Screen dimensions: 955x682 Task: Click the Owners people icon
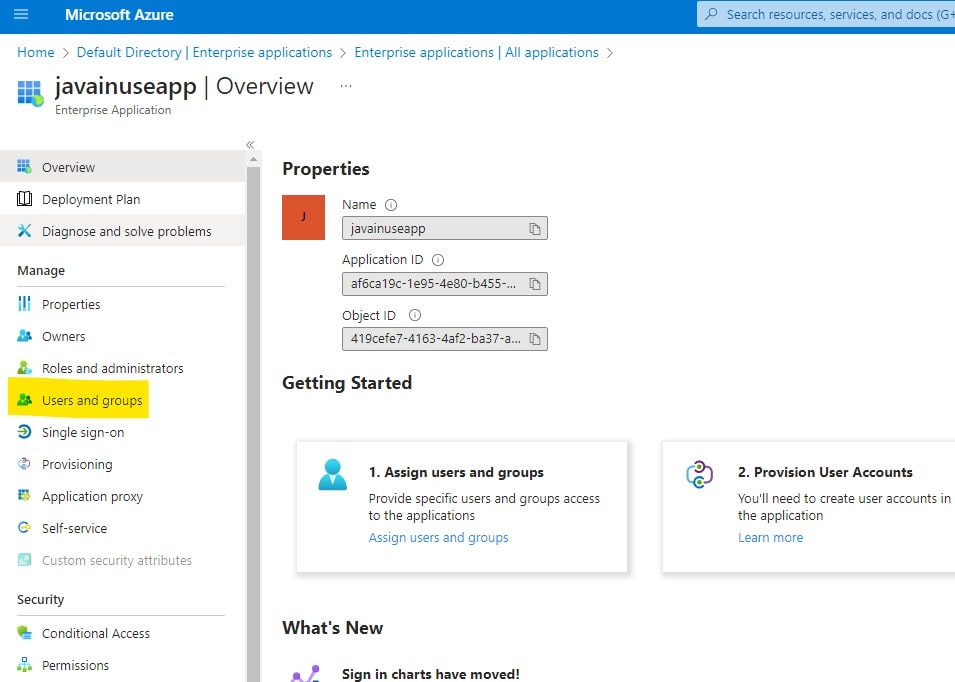[x=24, y=336]
